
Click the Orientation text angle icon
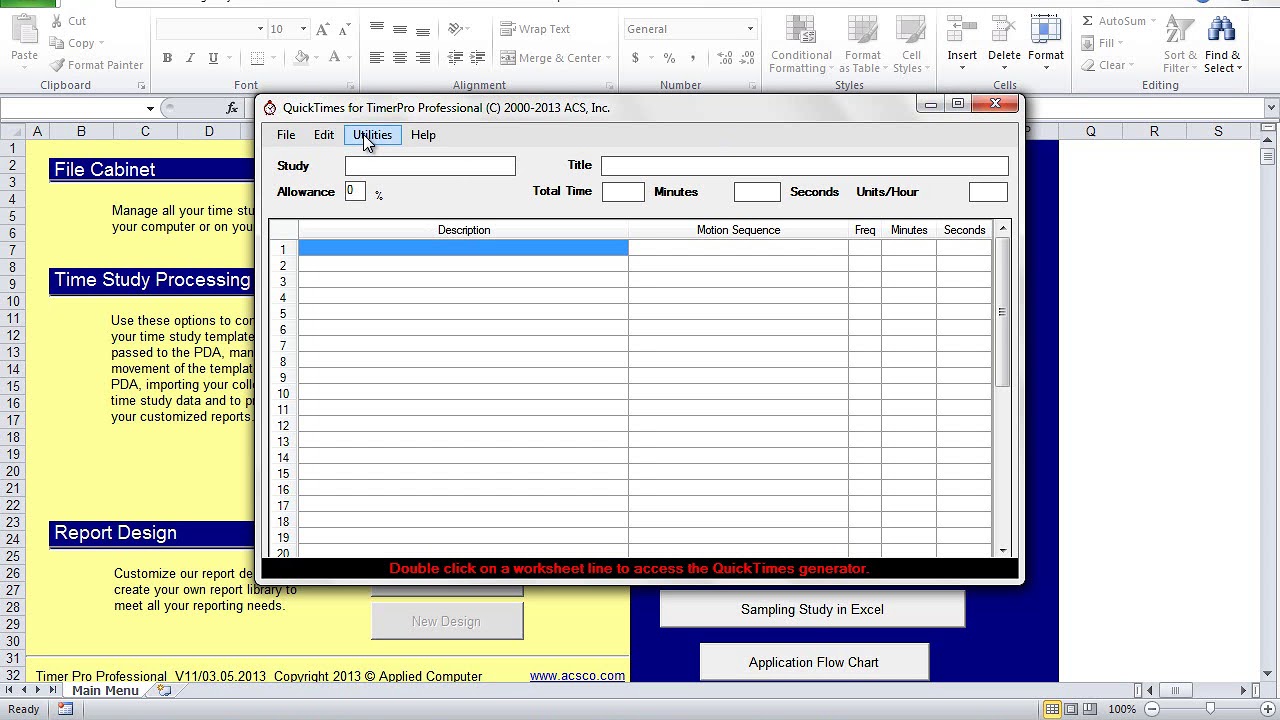[x=456, y=29]
